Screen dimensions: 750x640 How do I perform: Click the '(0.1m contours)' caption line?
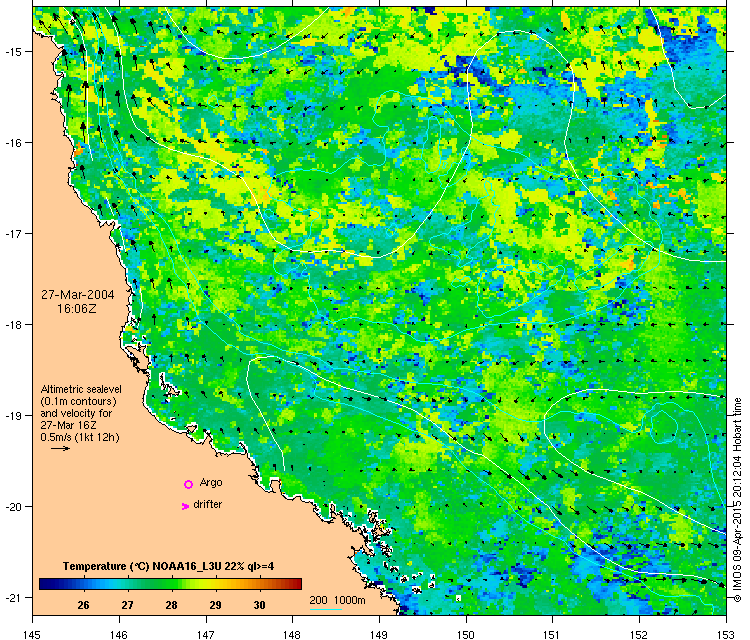point(78,401)
